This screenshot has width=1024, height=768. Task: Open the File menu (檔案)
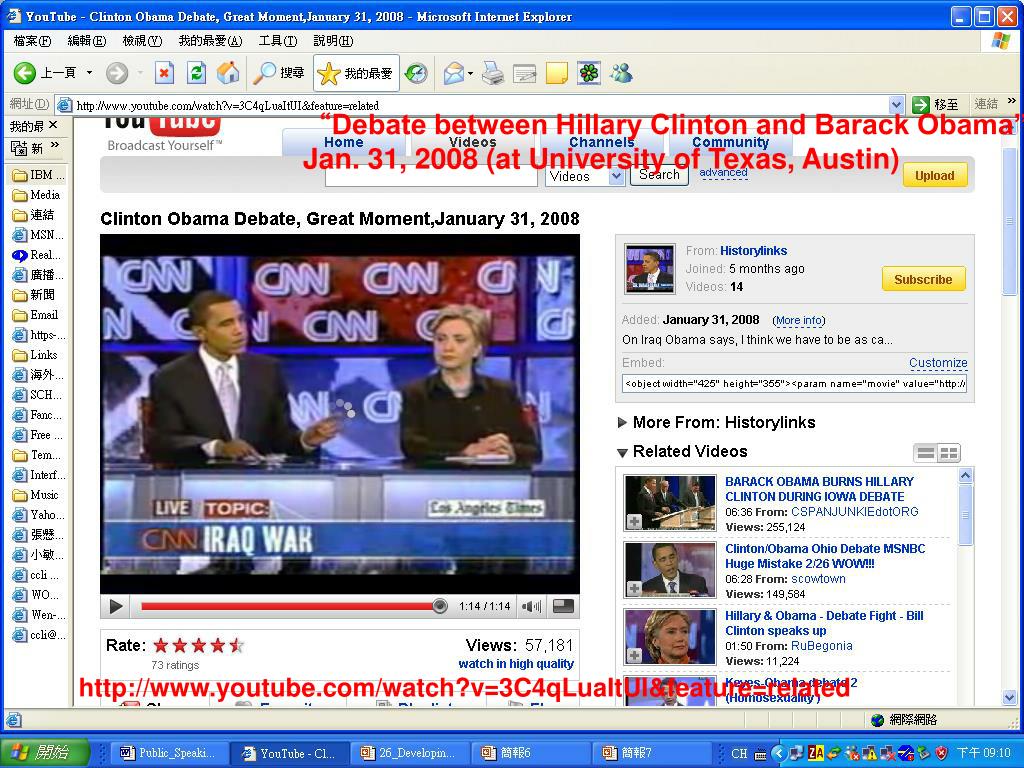point(32,41)
